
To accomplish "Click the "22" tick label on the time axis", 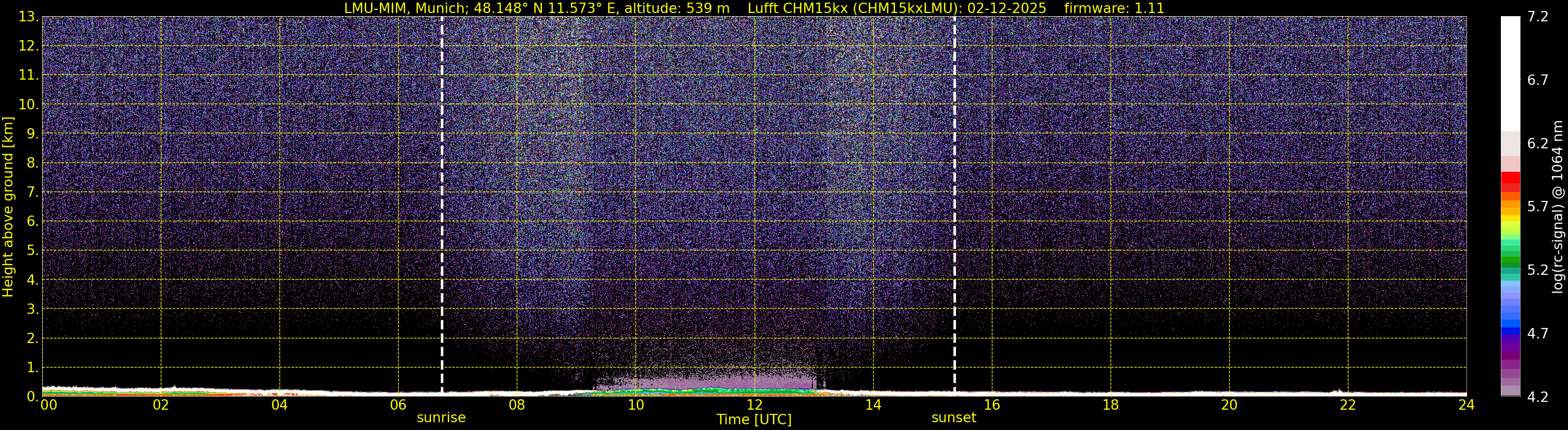I will 1348,405.
